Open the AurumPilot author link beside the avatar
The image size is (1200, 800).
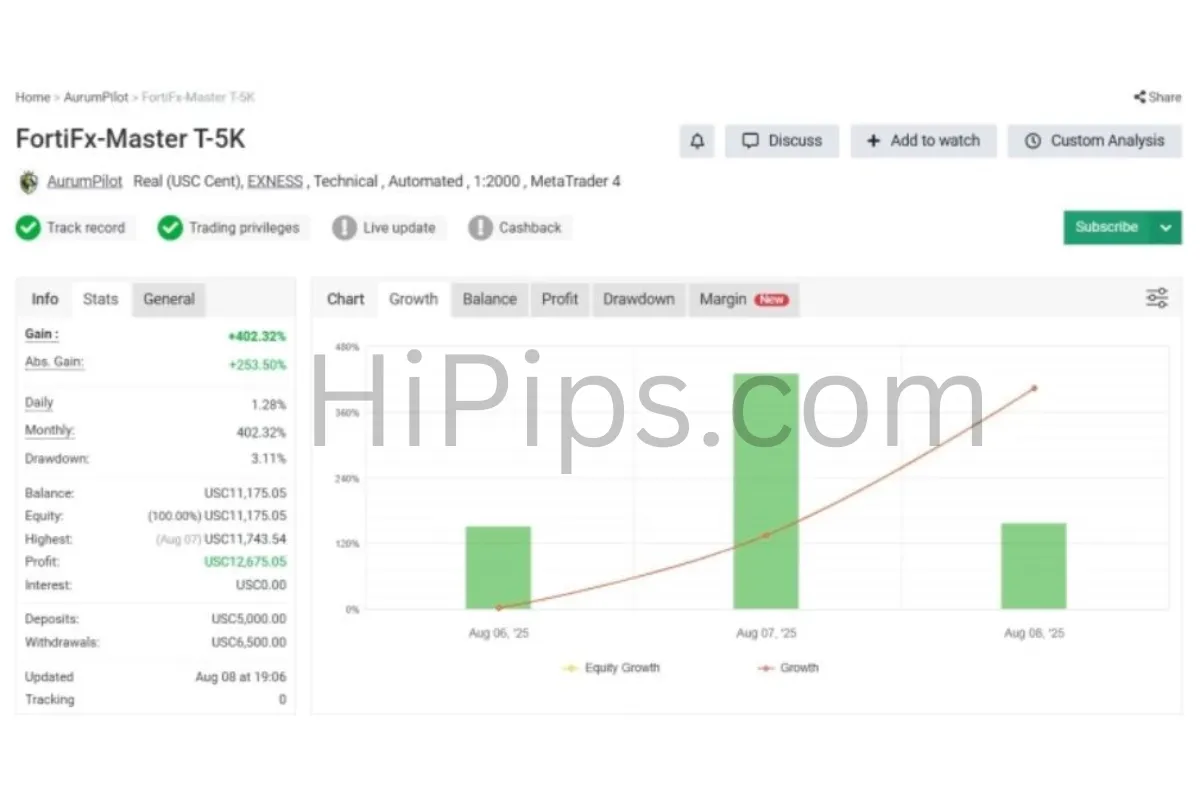coord(86,182)
